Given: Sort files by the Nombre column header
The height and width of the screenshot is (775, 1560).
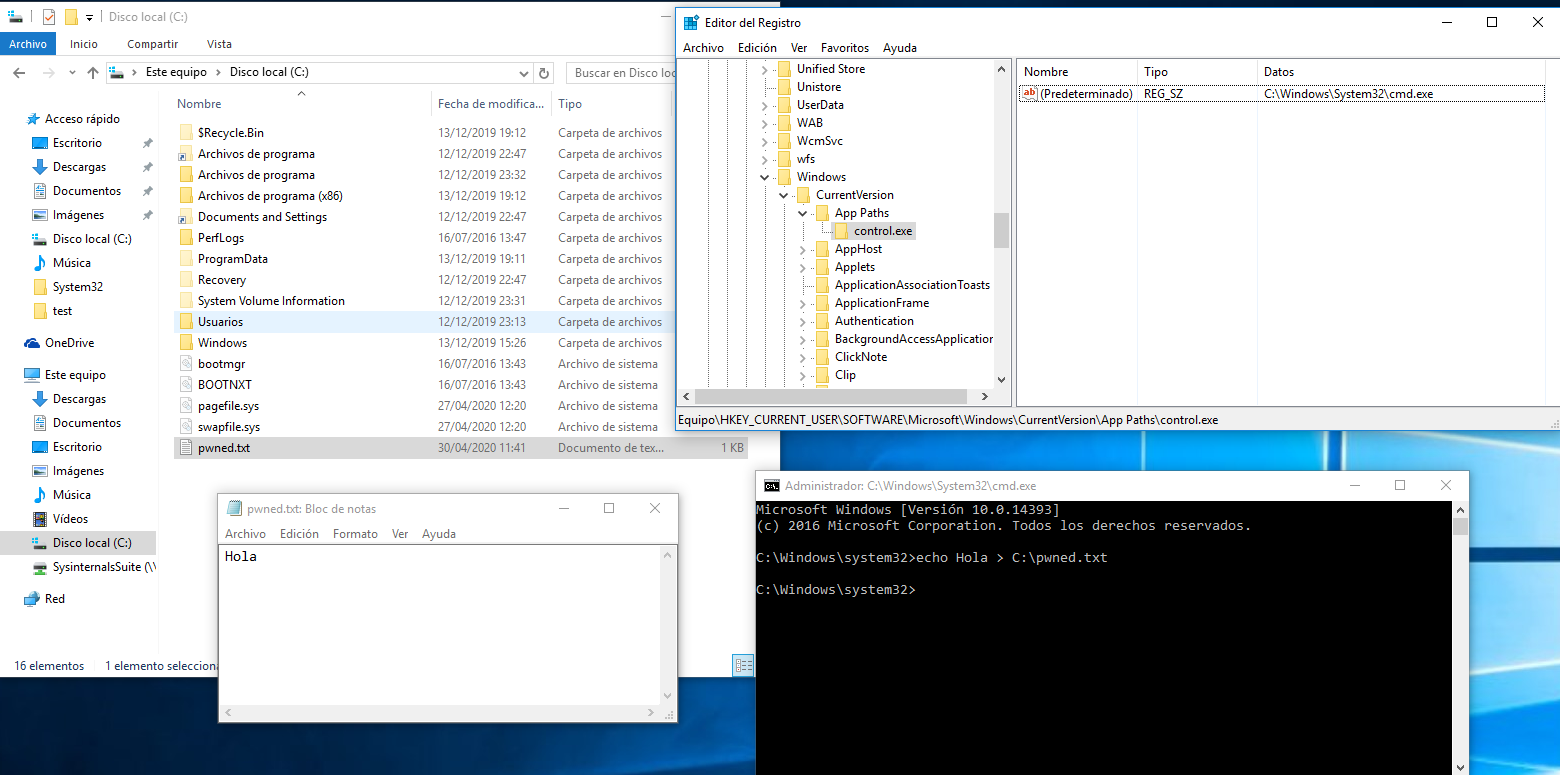Looking at the screenshot, I should [x=199, y=104].
